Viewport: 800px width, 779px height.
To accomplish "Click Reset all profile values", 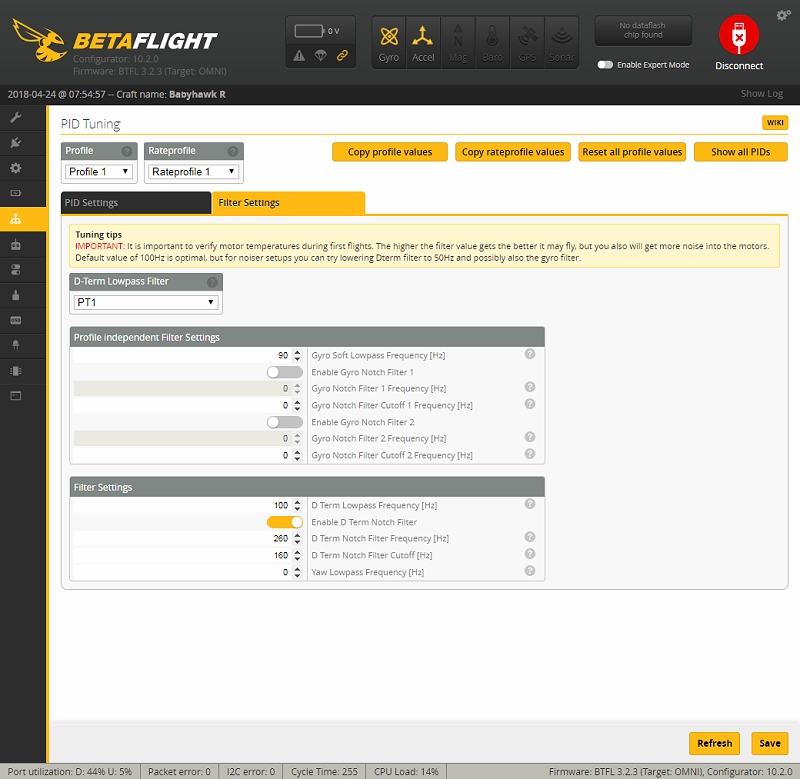I will pos(632,152).
